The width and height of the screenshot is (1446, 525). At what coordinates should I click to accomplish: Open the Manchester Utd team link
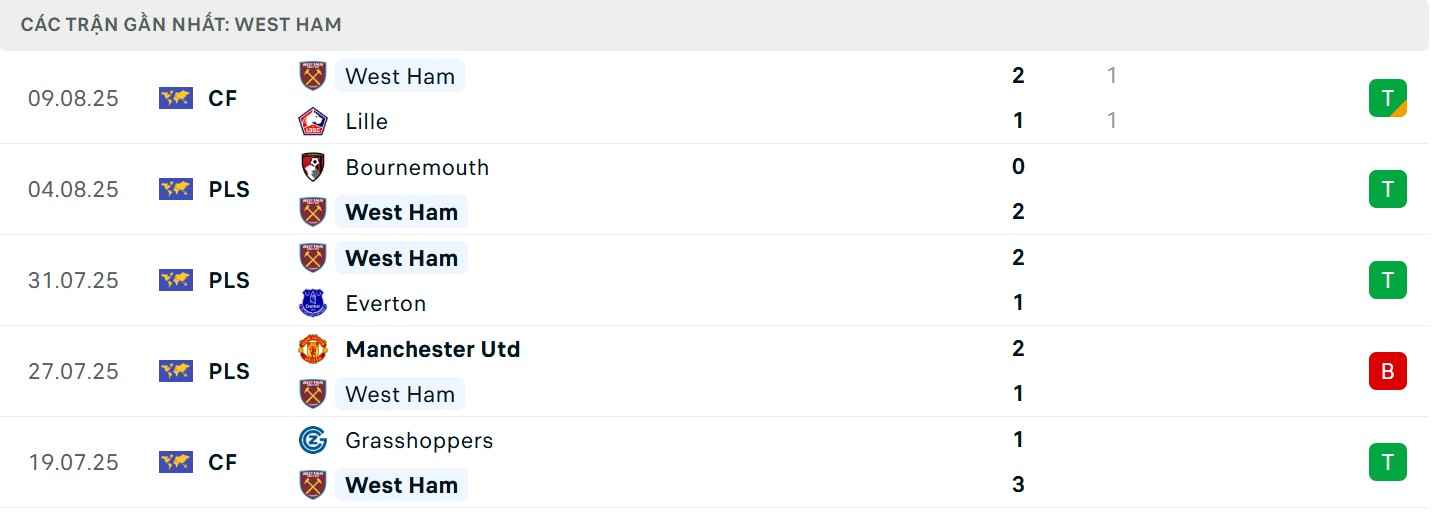432,349
